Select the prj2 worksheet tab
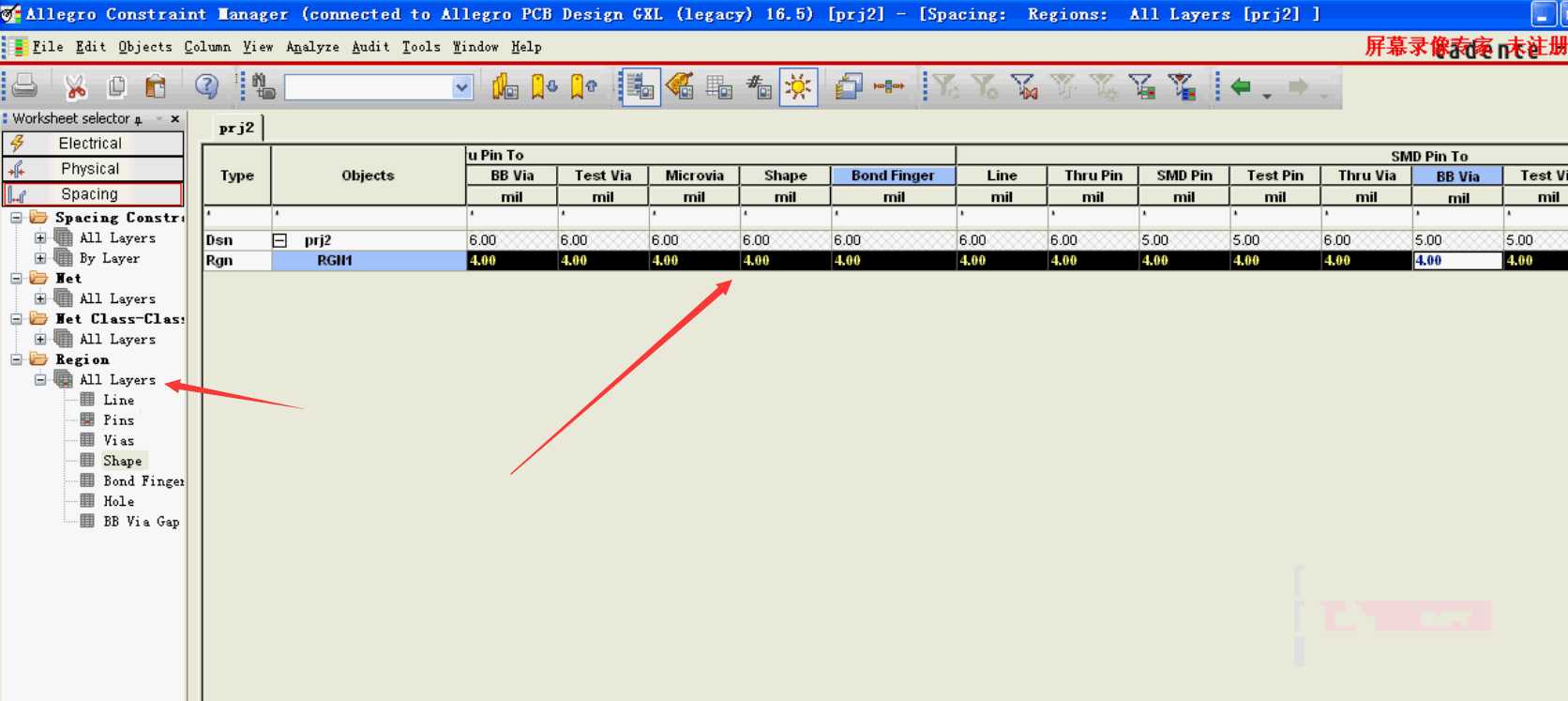This screenshot has width=1568, height=701. tap(236, 128)
